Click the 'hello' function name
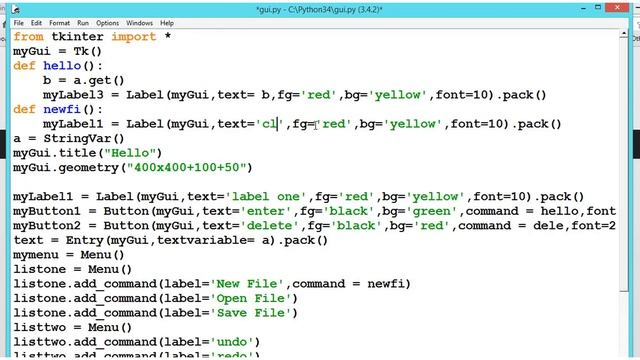This screenshot has height=360, width=640. [x=62, y=66]
